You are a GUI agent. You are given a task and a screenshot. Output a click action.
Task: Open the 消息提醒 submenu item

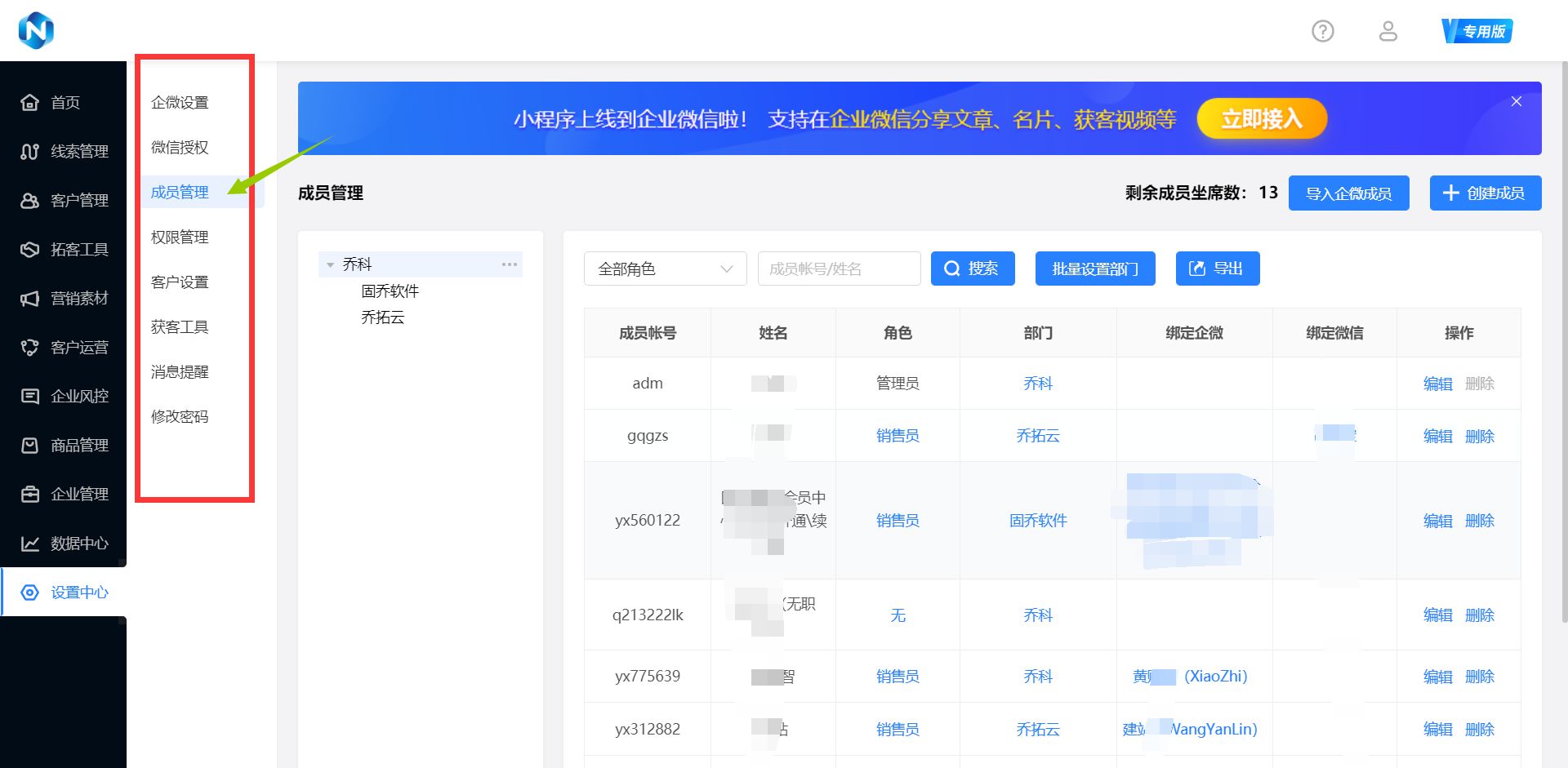click(180, 372)
